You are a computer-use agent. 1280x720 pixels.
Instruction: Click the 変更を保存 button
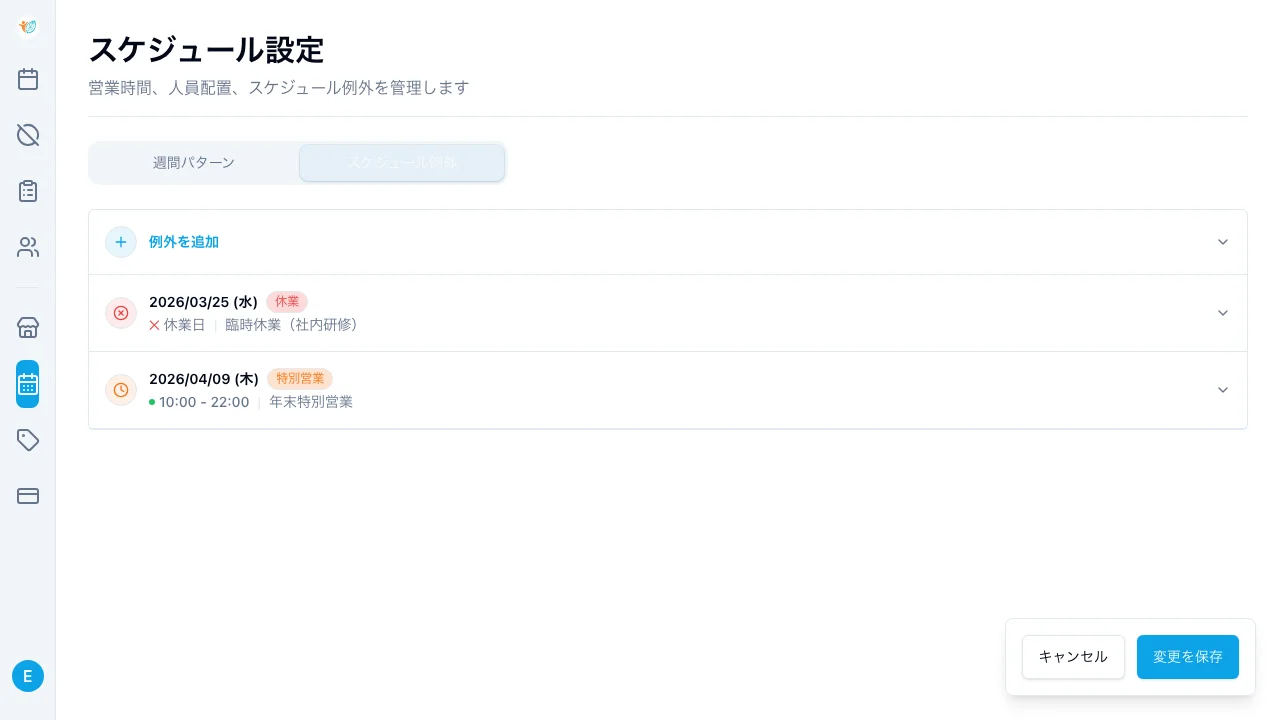point(1187,657)
